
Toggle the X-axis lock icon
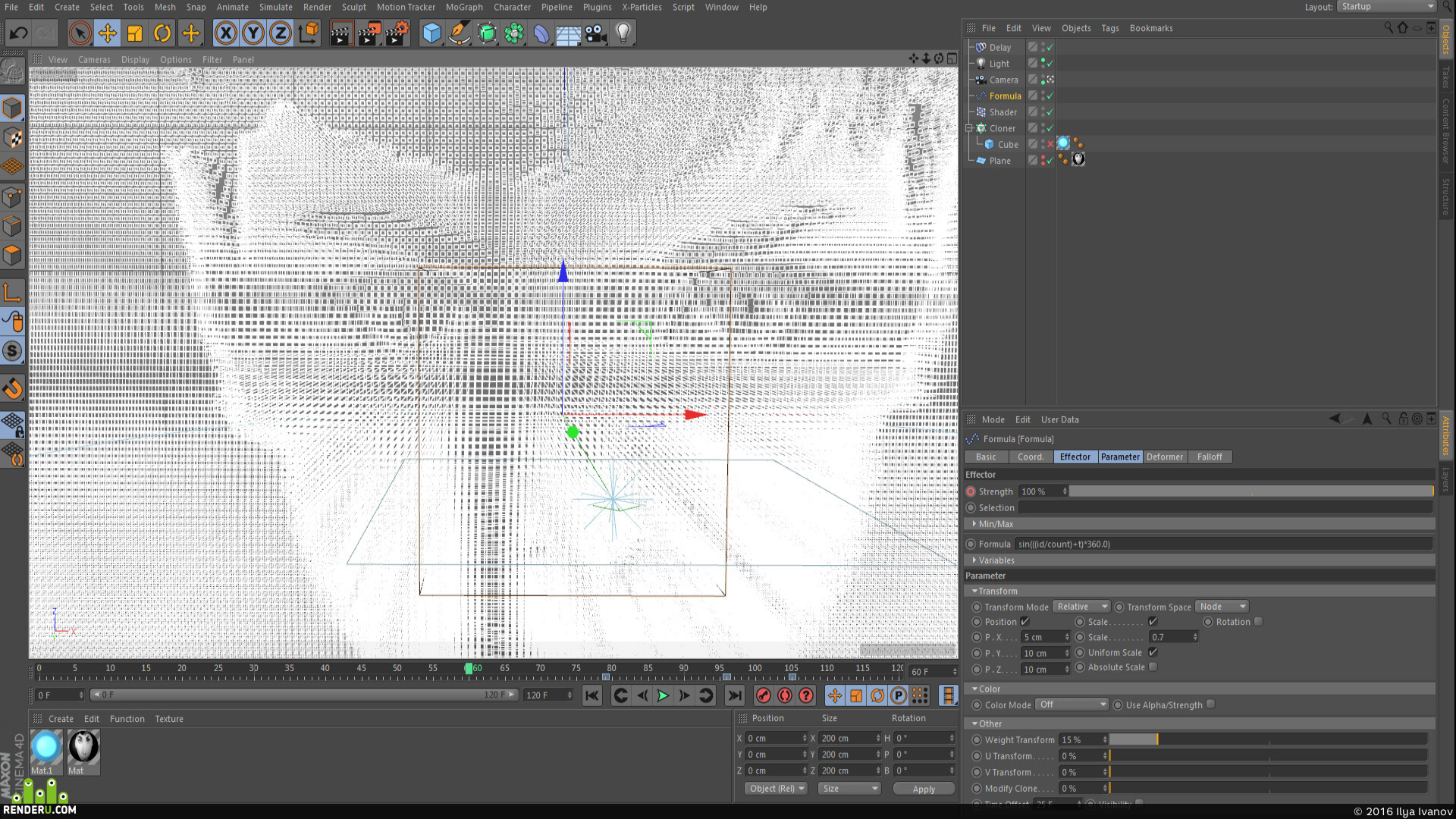[225, 33]
